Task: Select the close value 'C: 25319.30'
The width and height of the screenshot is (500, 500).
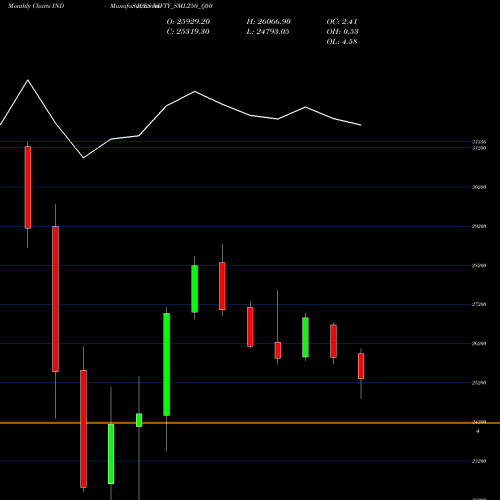Action: click(188, 32)
